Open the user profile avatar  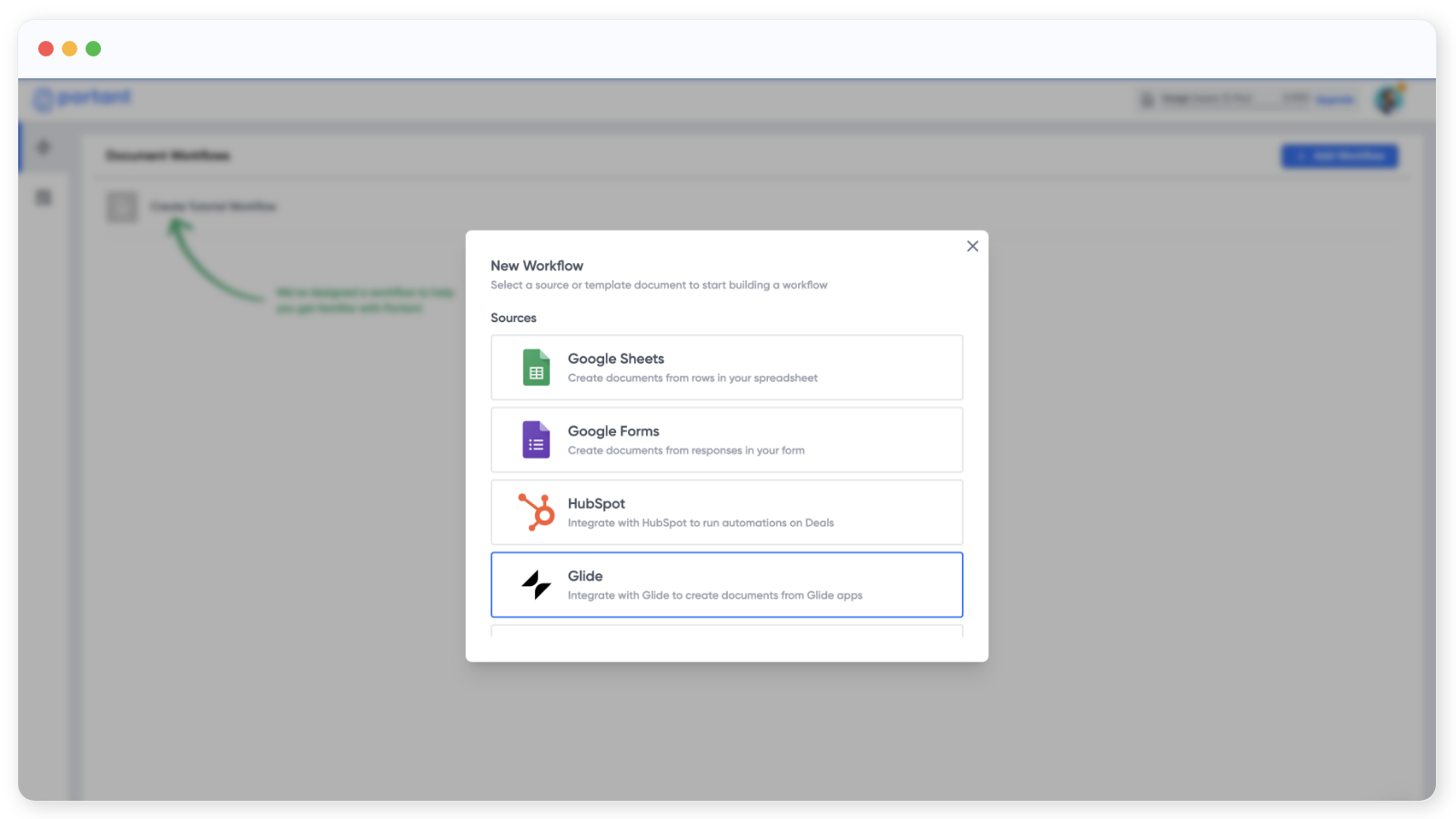coord(1389,99)
